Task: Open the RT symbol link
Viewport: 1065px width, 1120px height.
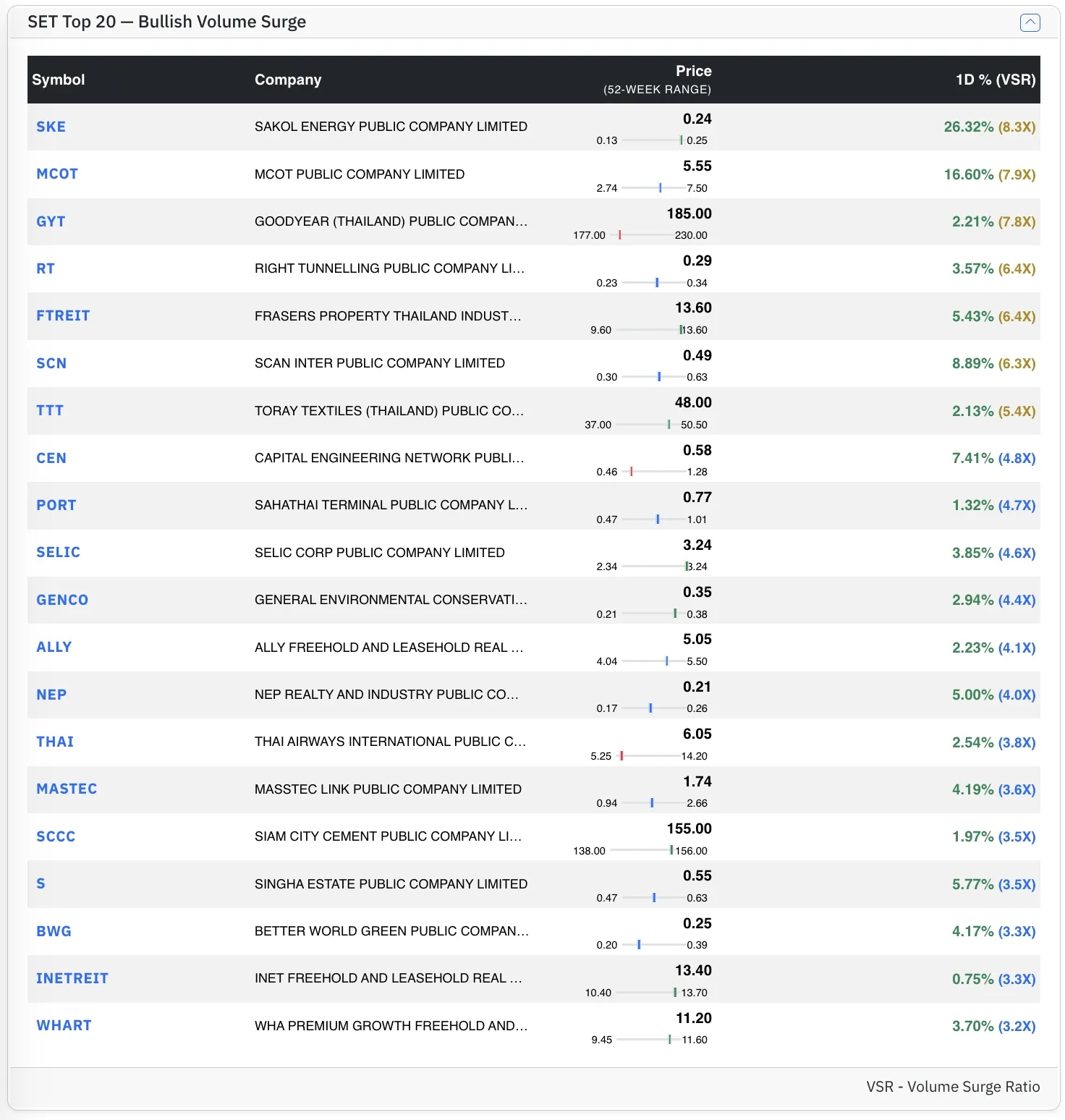Action: 46,268
